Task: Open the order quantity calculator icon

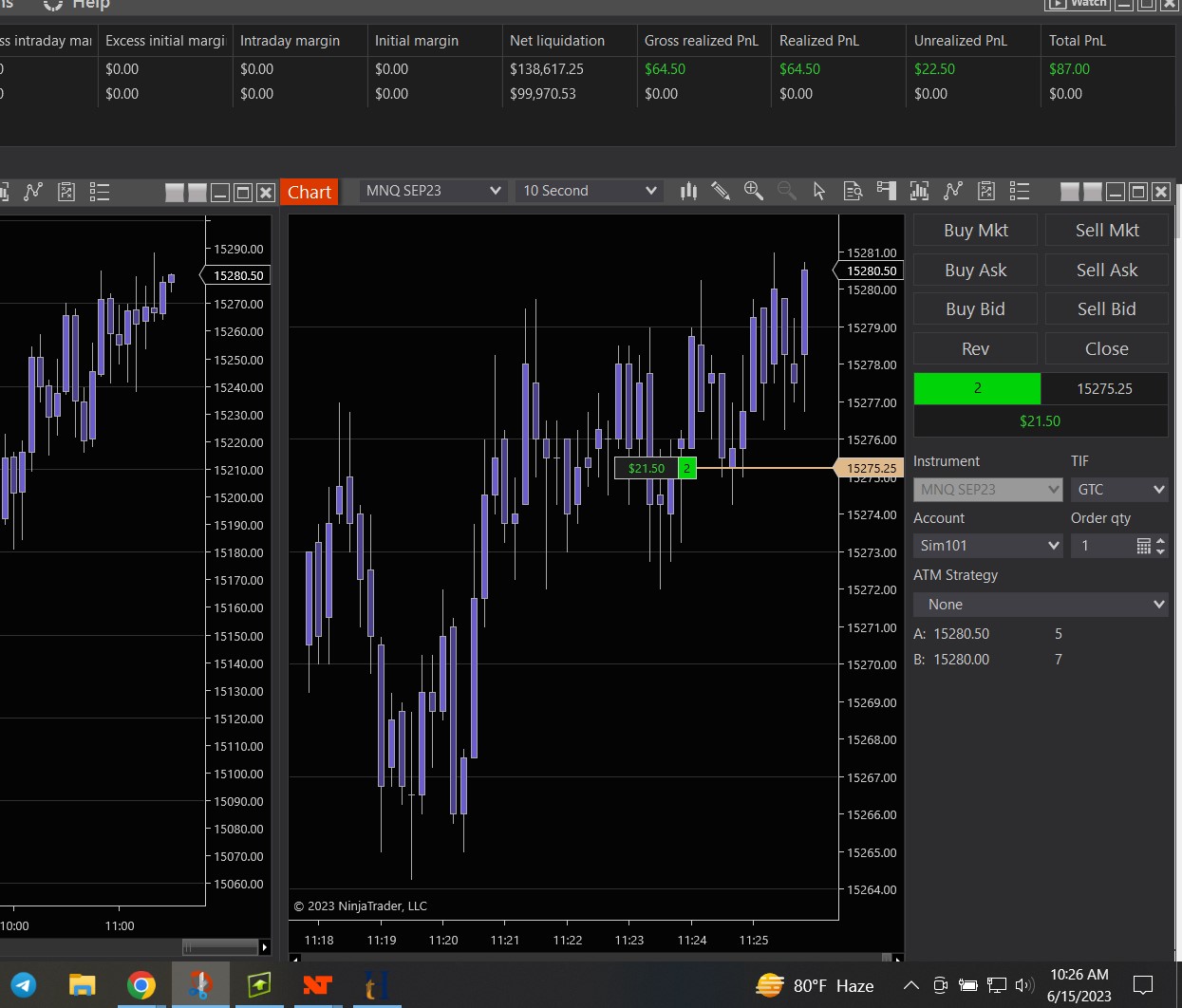Action: pos(1143,546)
